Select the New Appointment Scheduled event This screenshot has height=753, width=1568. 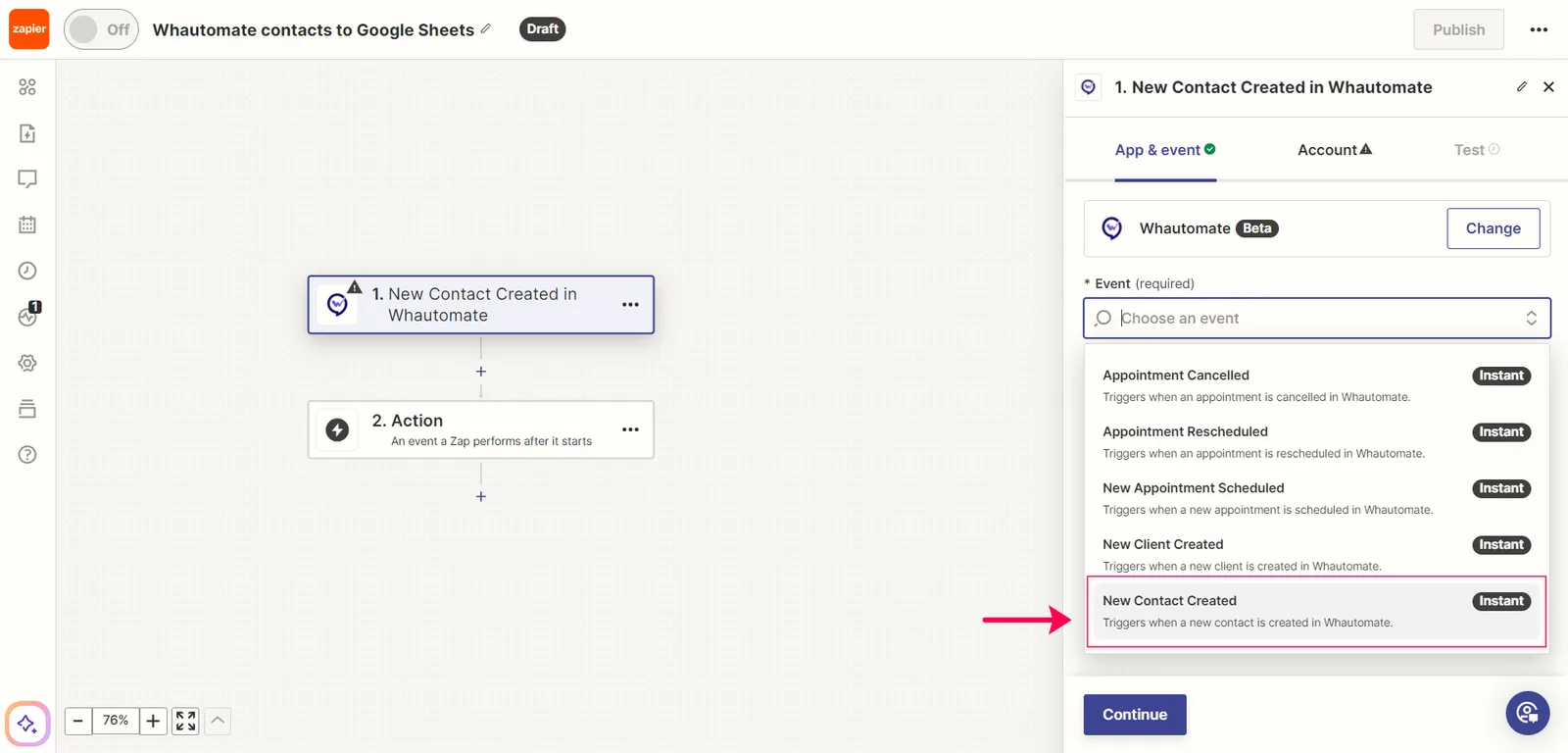pyautogui.click(x=1316, y=498)
